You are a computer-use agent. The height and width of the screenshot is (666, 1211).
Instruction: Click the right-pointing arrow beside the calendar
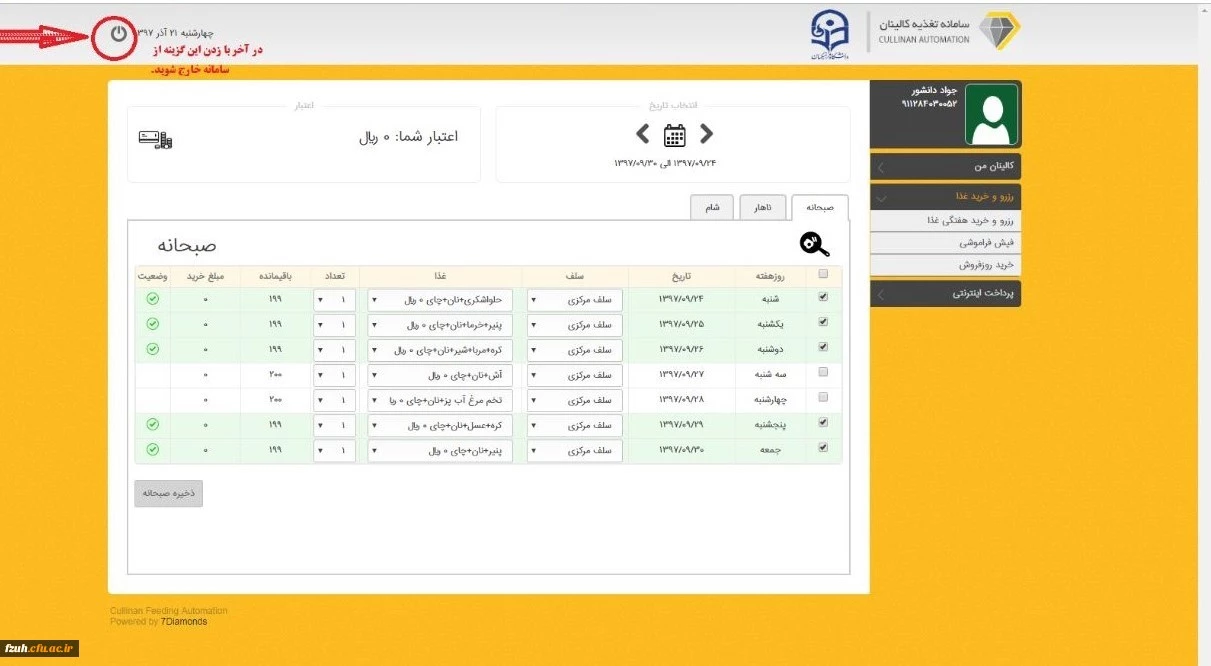[707, 134]
